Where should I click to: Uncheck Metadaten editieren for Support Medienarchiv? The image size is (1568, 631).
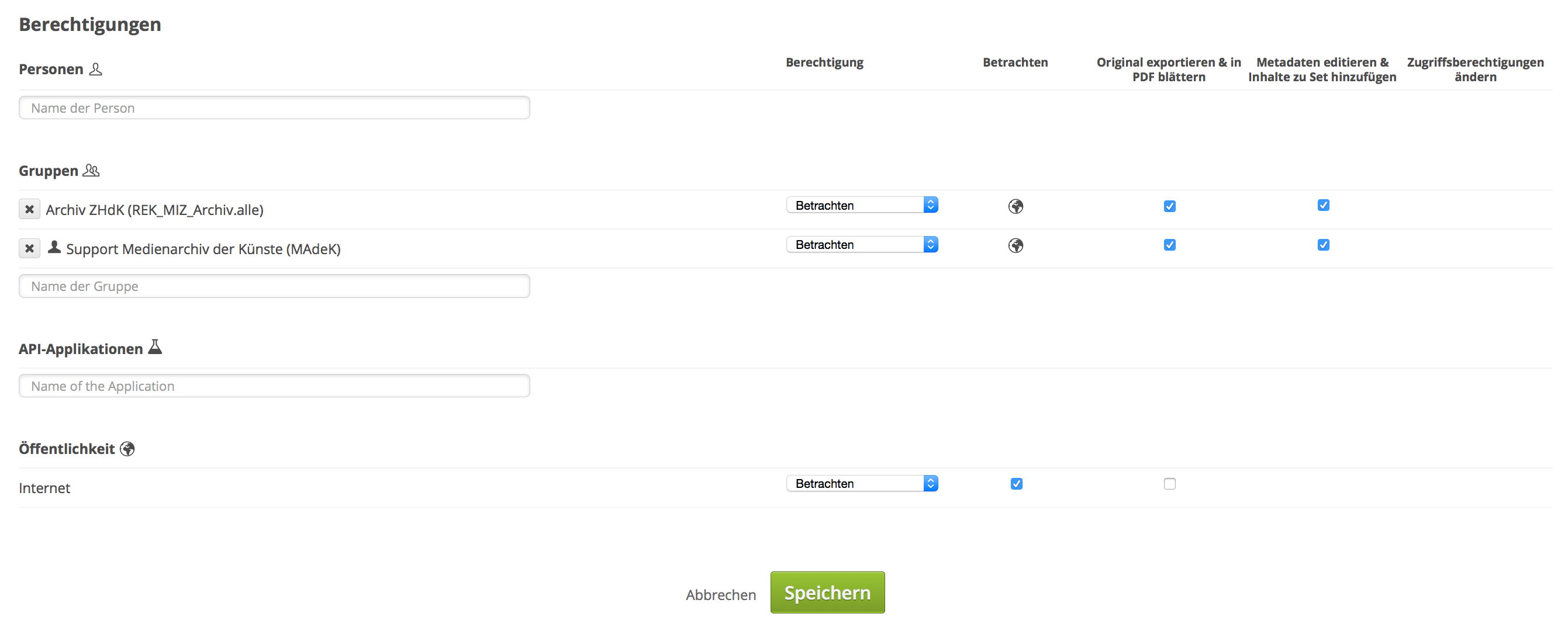(1322, 245)
